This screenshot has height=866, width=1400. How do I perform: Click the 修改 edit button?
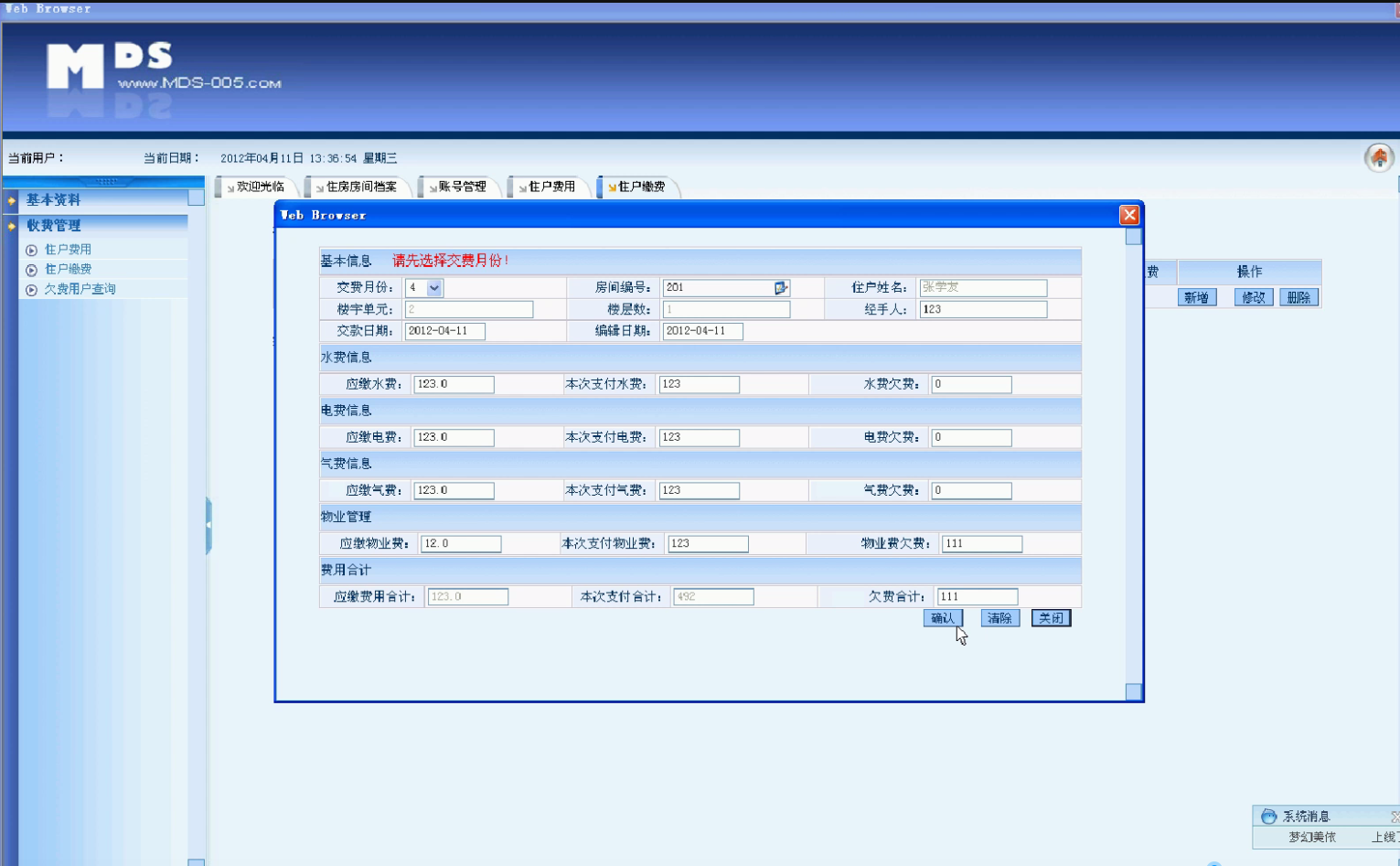coord(1253,297)
